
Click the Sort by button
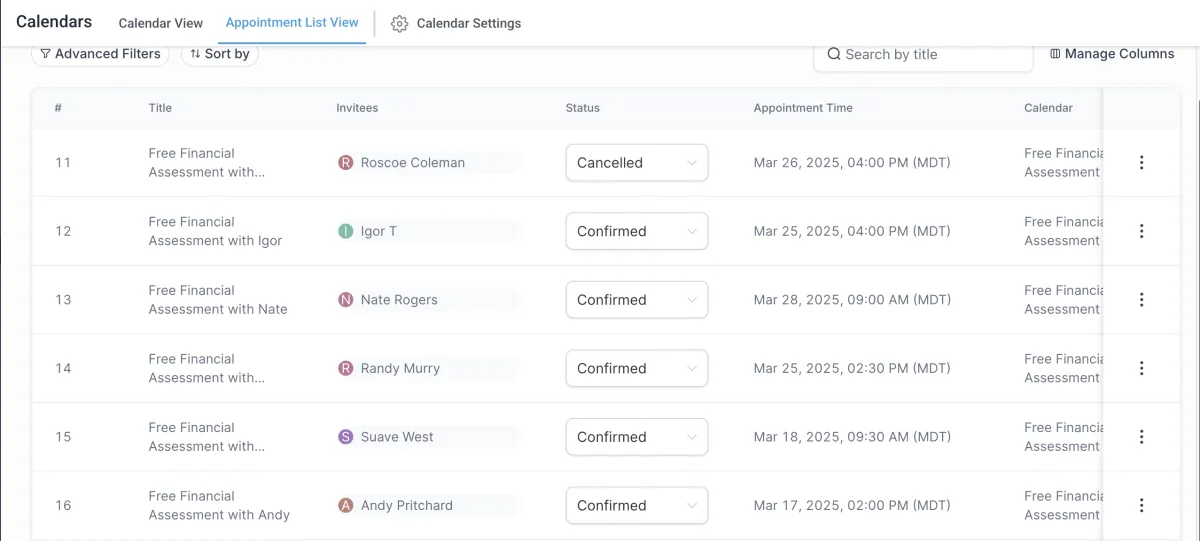point(220,54)
